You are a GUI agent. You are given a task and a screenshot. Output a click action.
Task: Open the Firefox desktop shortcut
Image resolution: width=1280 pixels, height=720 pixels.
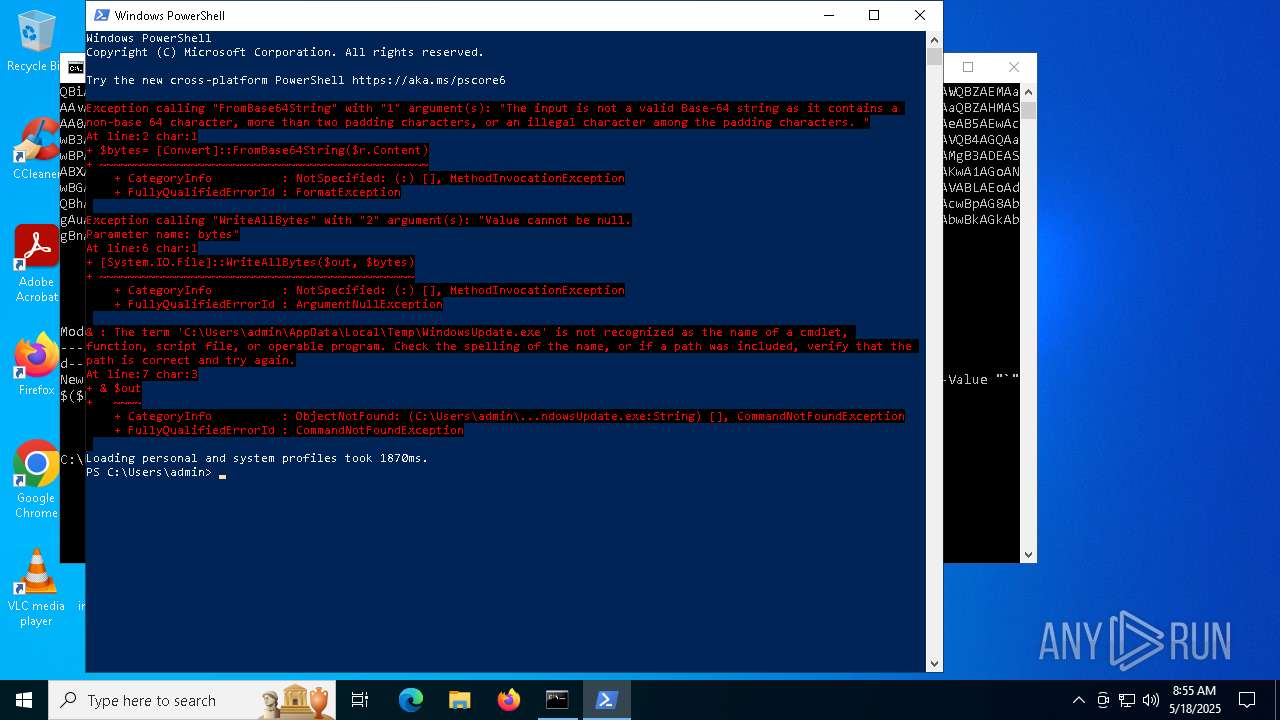click(36, 365)
